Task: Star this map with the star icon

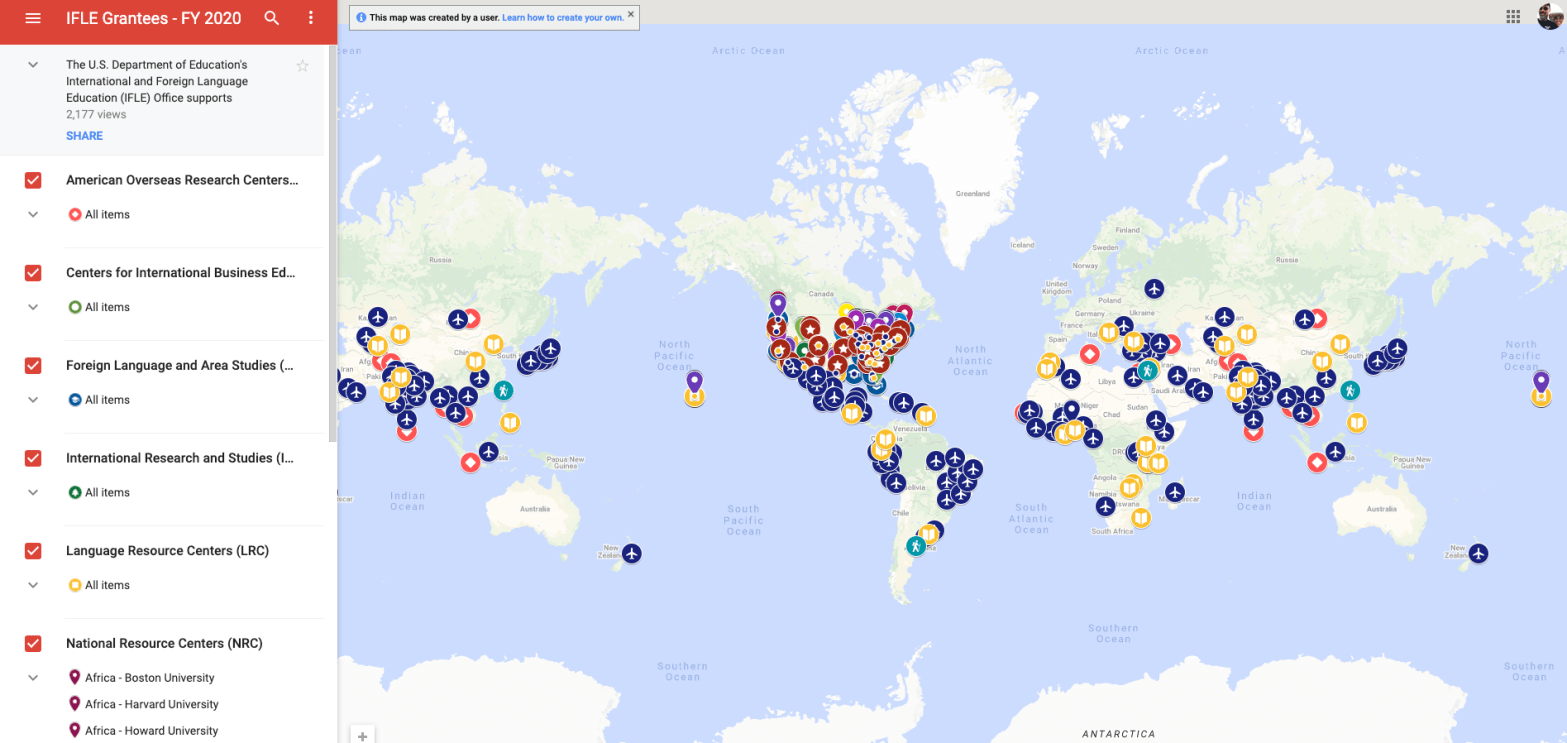Action: [303, 66]
